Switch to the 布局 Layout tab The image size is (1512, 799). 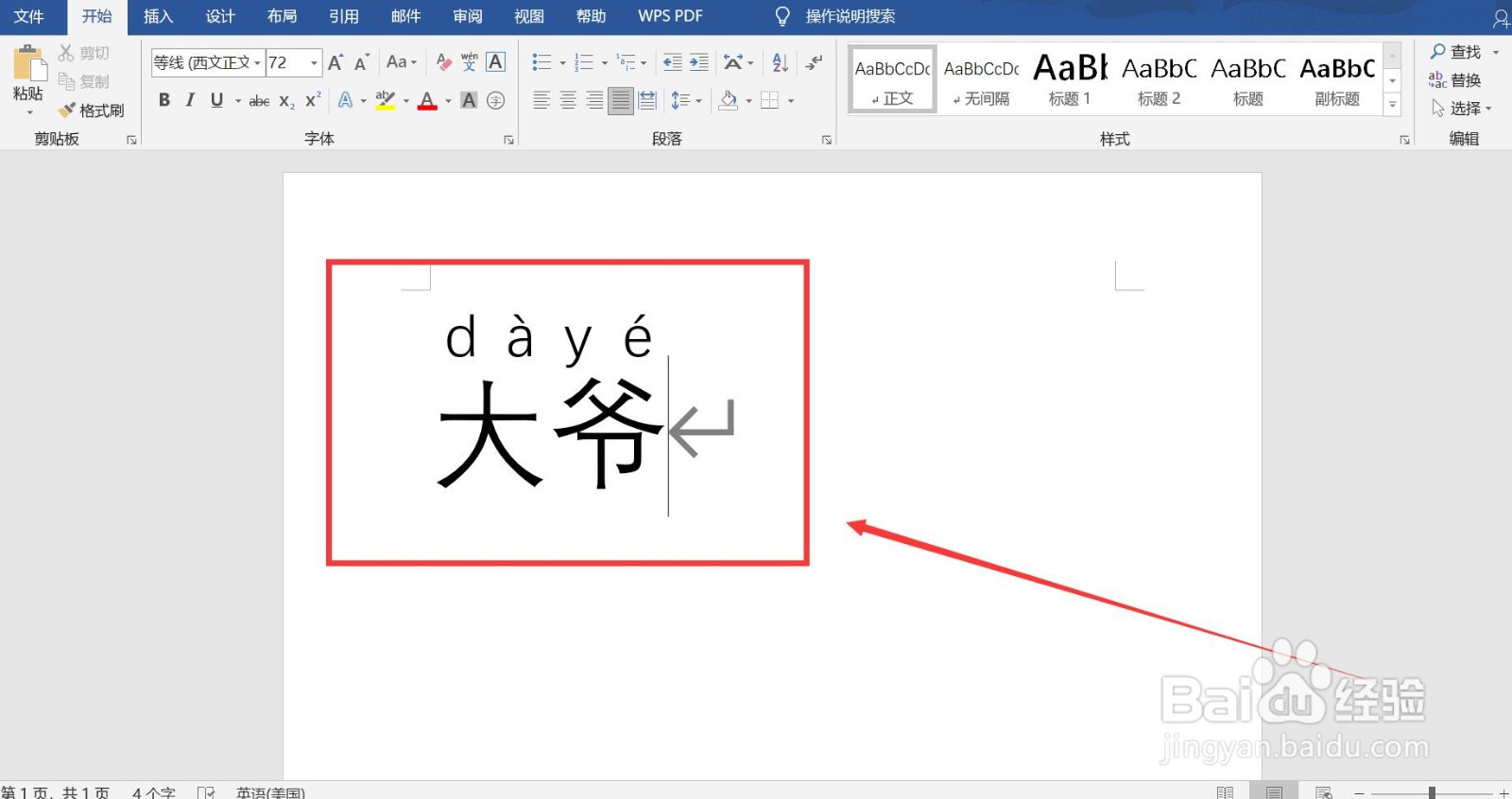coord(282,16)
